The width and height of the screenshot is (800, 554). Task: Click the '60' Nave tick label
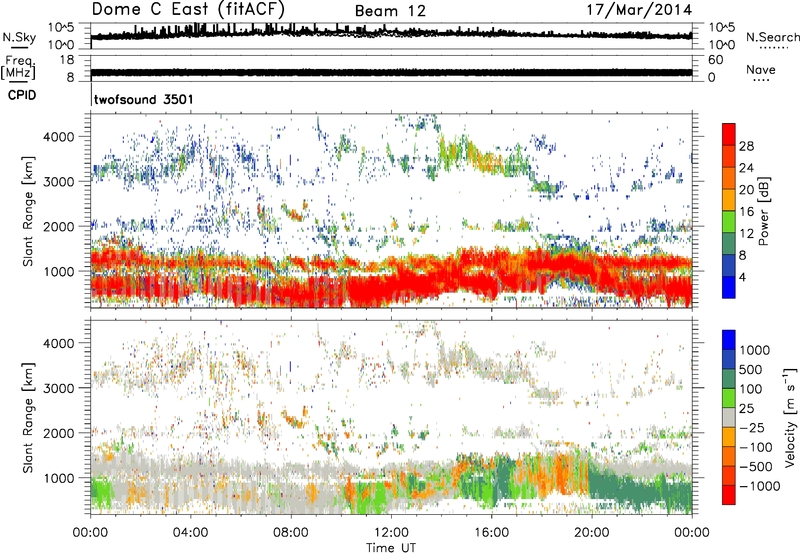click(715, 60)
